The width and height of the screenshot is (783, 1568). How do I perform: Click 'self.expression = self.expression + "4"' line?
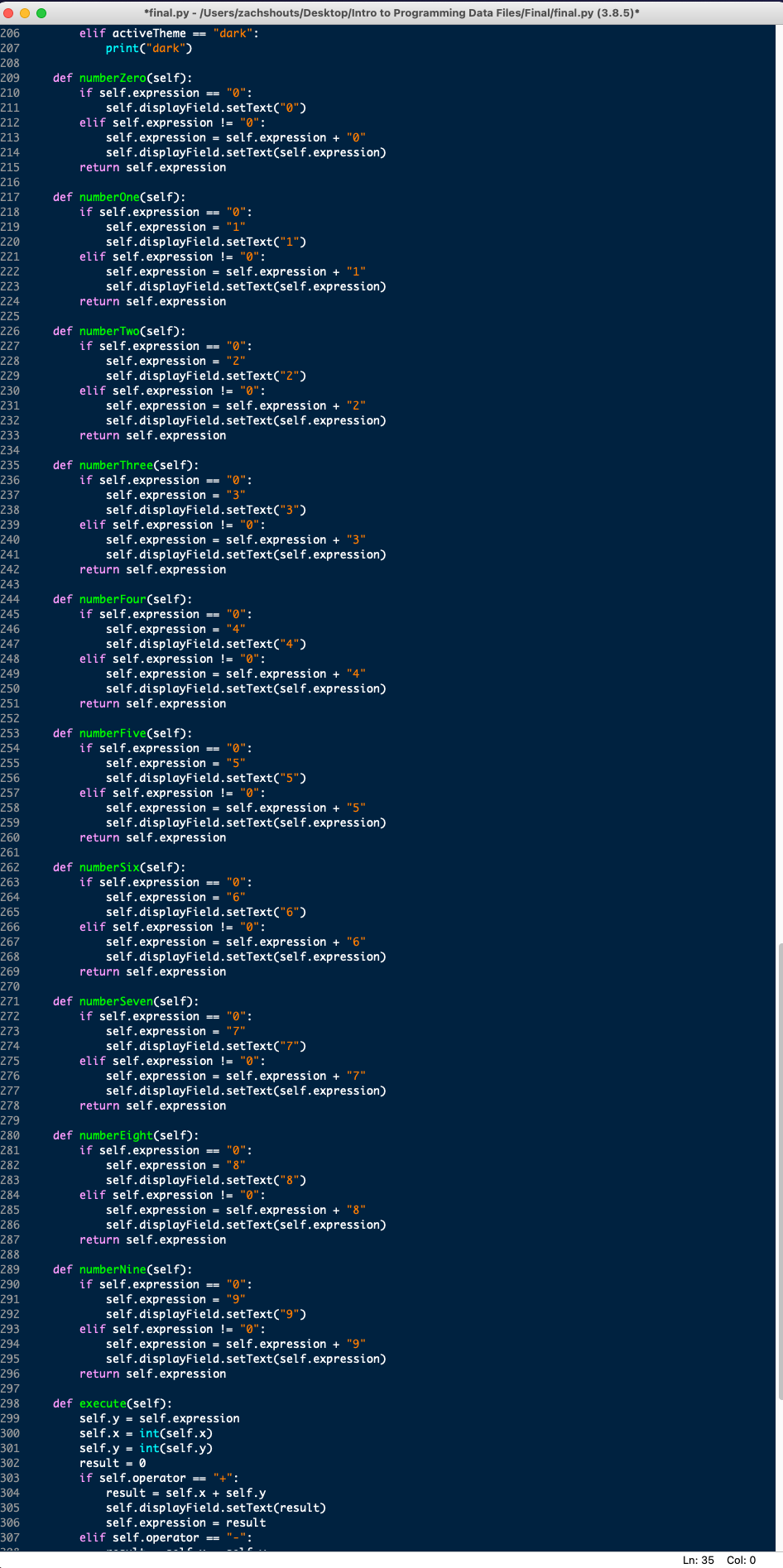click(236, 674)
